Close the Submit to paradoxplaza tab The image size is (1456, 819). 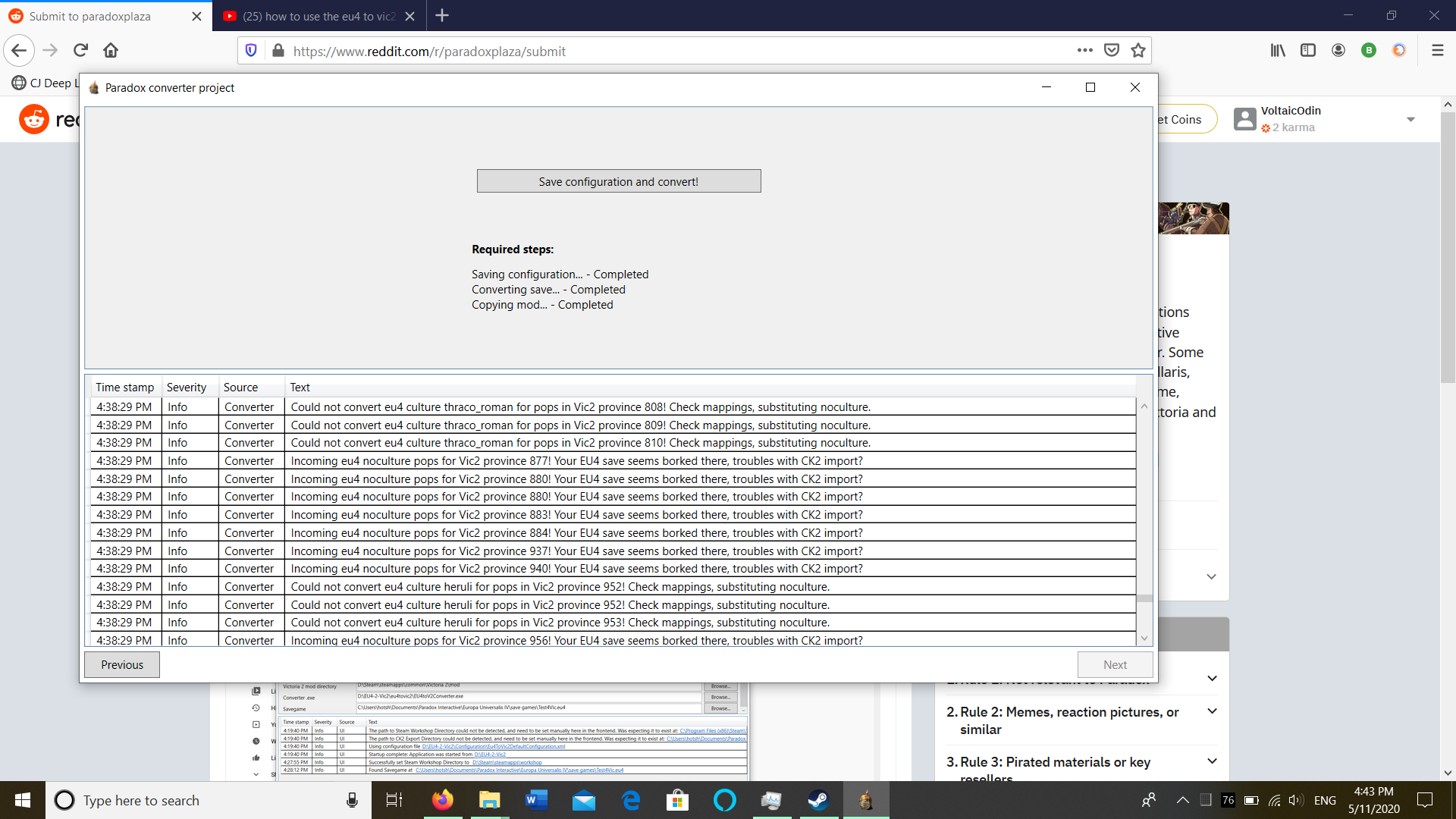[196, 17]
